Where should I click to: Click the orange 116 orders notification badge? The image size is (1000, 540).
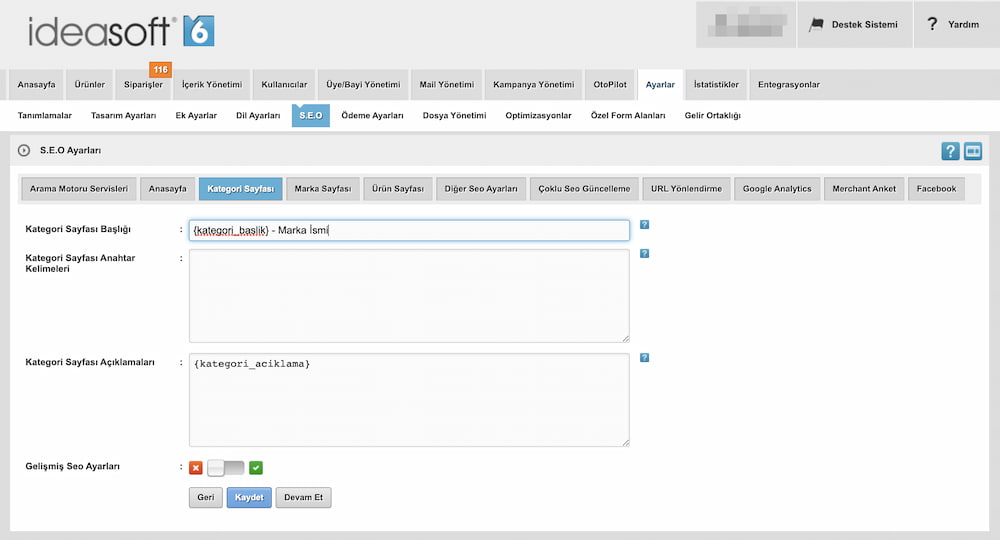click(x=159, y=69)
